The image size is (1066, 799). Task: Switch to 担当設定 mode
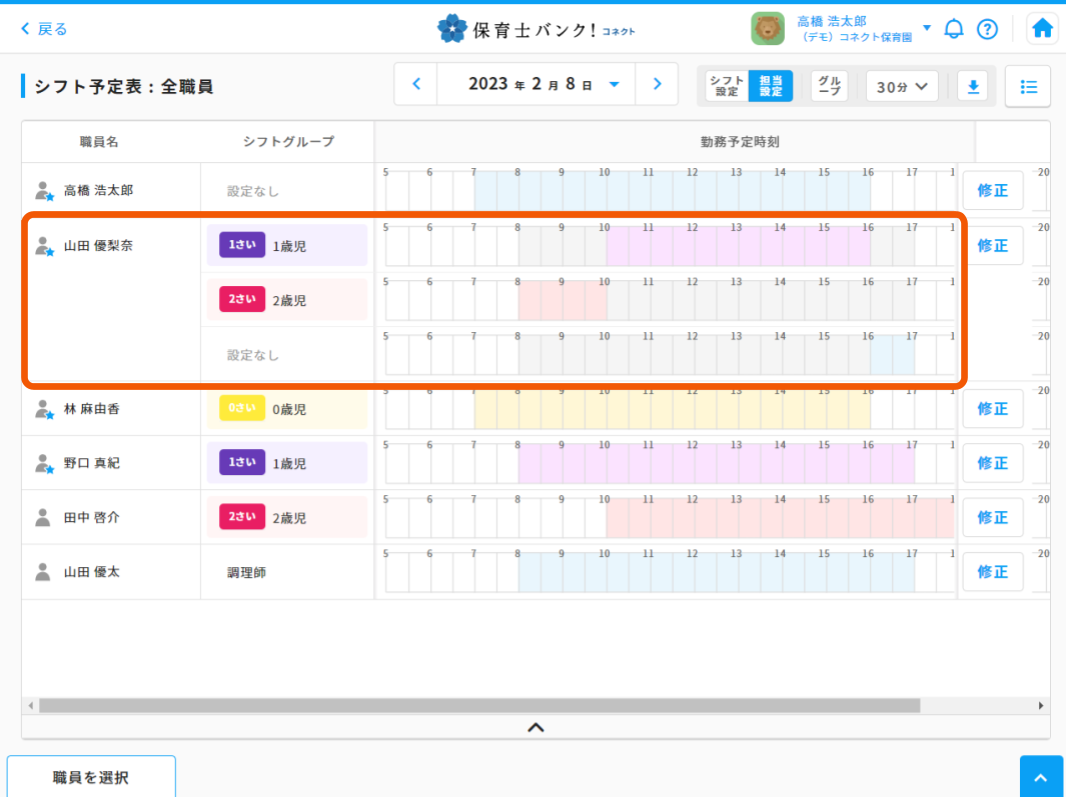click(770, 87)
